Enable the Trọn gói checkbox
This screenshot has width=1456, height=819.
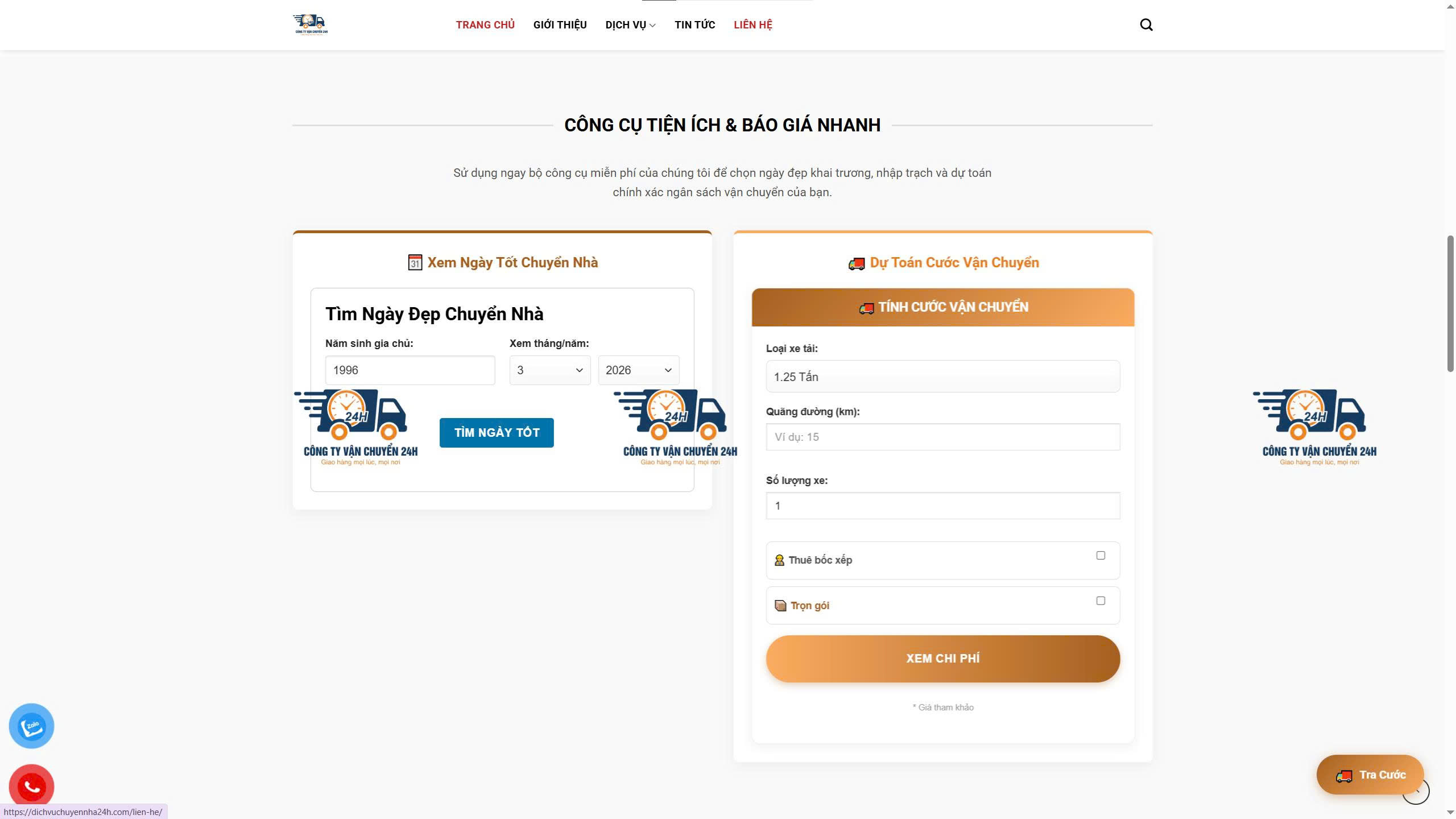[1101, 601]
